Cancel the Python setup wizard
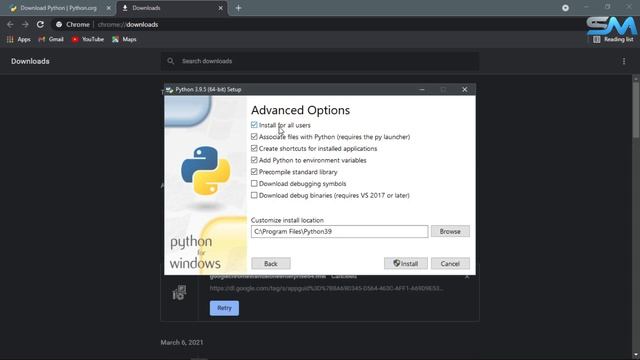Viewport: 640px width, 360px height. (x=450, y=264)
